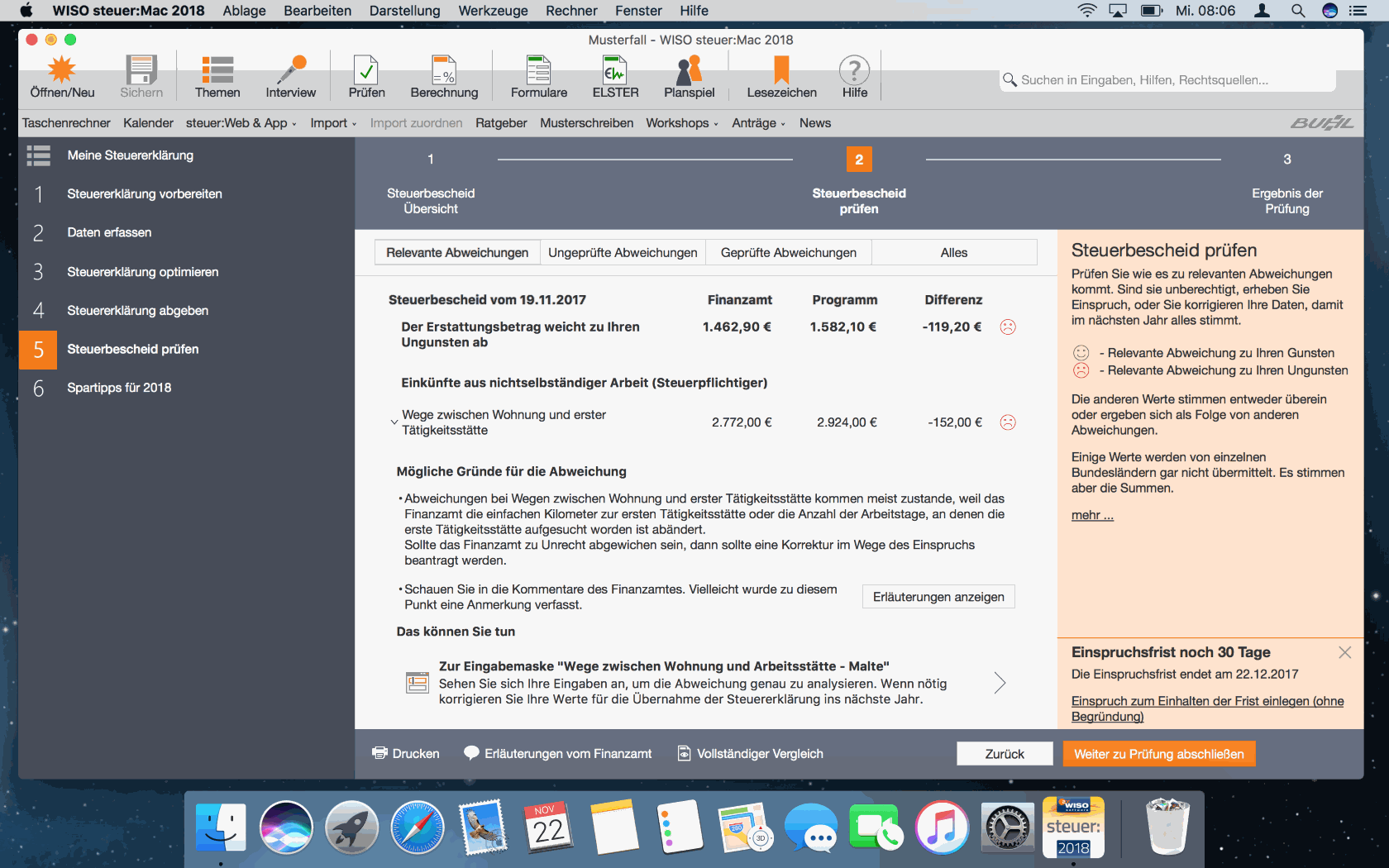Click sad face icon in Wege zwischen Wohnung row
Viewport: 1389px width, 868px height.
1008,422
